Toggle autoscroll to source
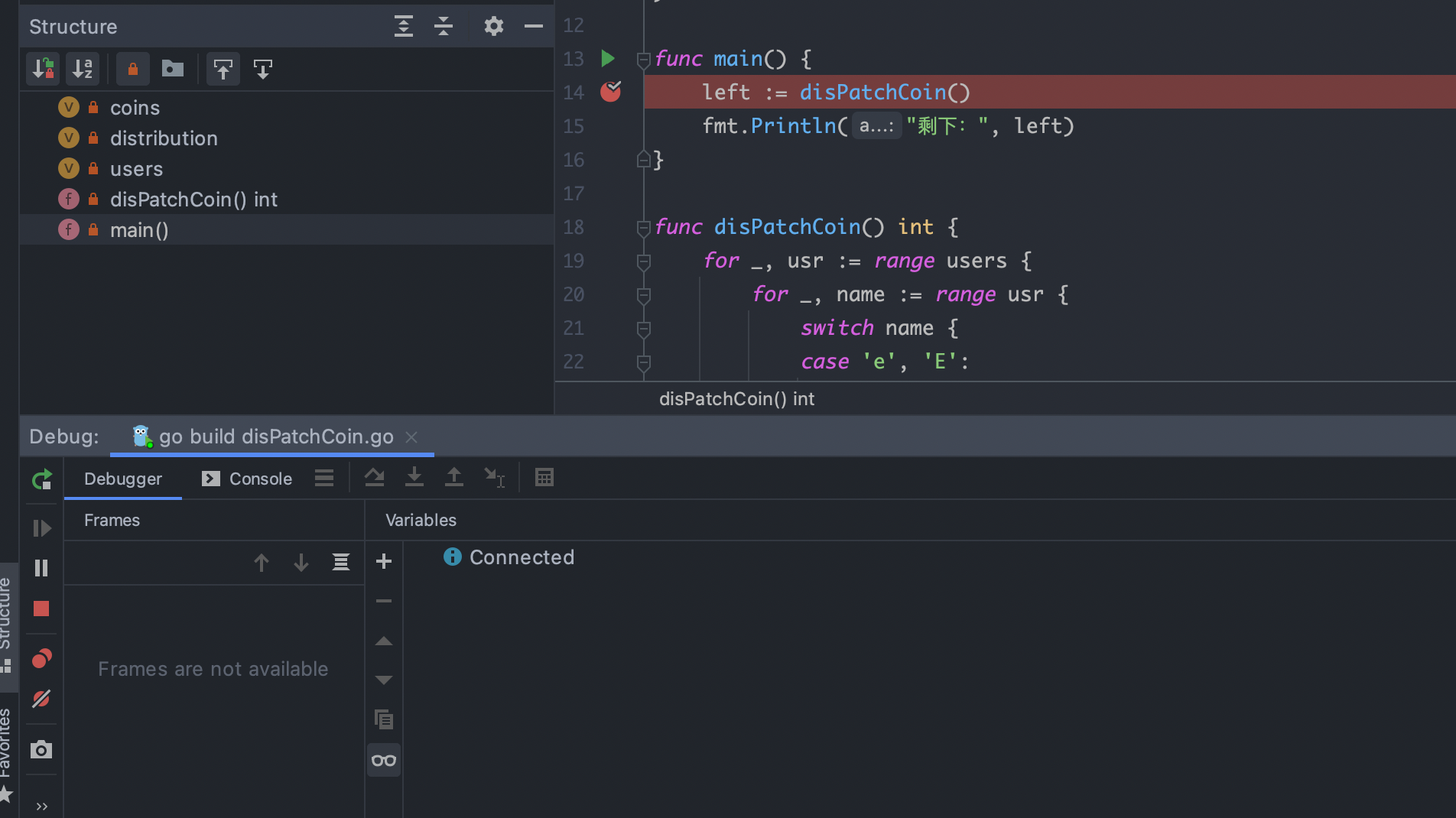The width and height of the screenshot is (1456, 818). click(223, 70)
